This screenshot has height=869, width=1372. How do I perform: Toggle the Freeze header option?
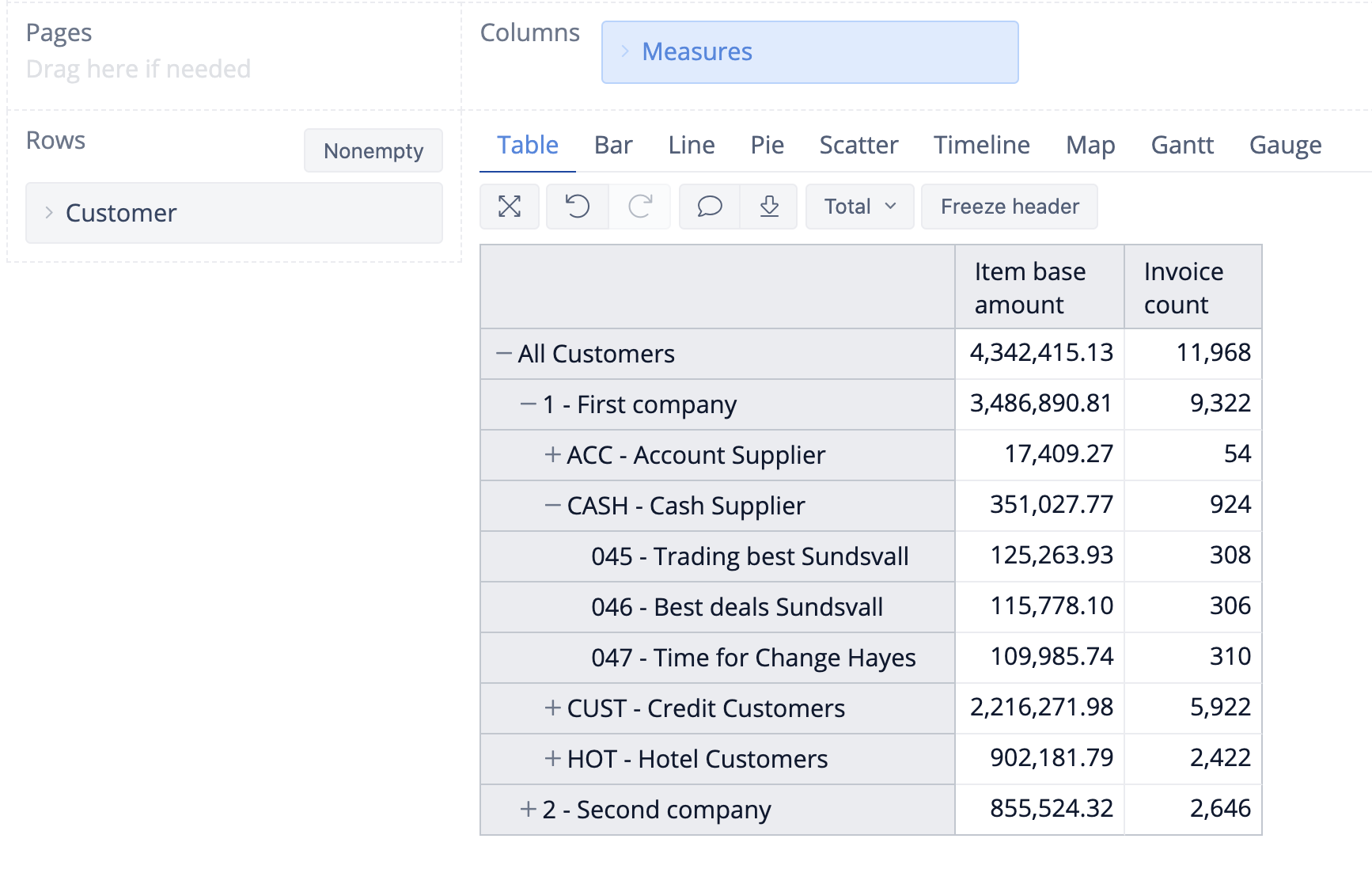click(x=1009, y=207)
